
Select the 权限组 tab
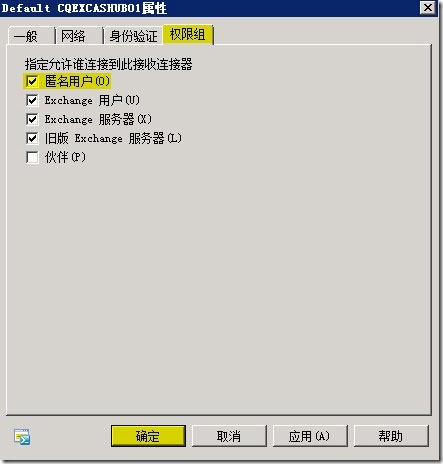188,34
